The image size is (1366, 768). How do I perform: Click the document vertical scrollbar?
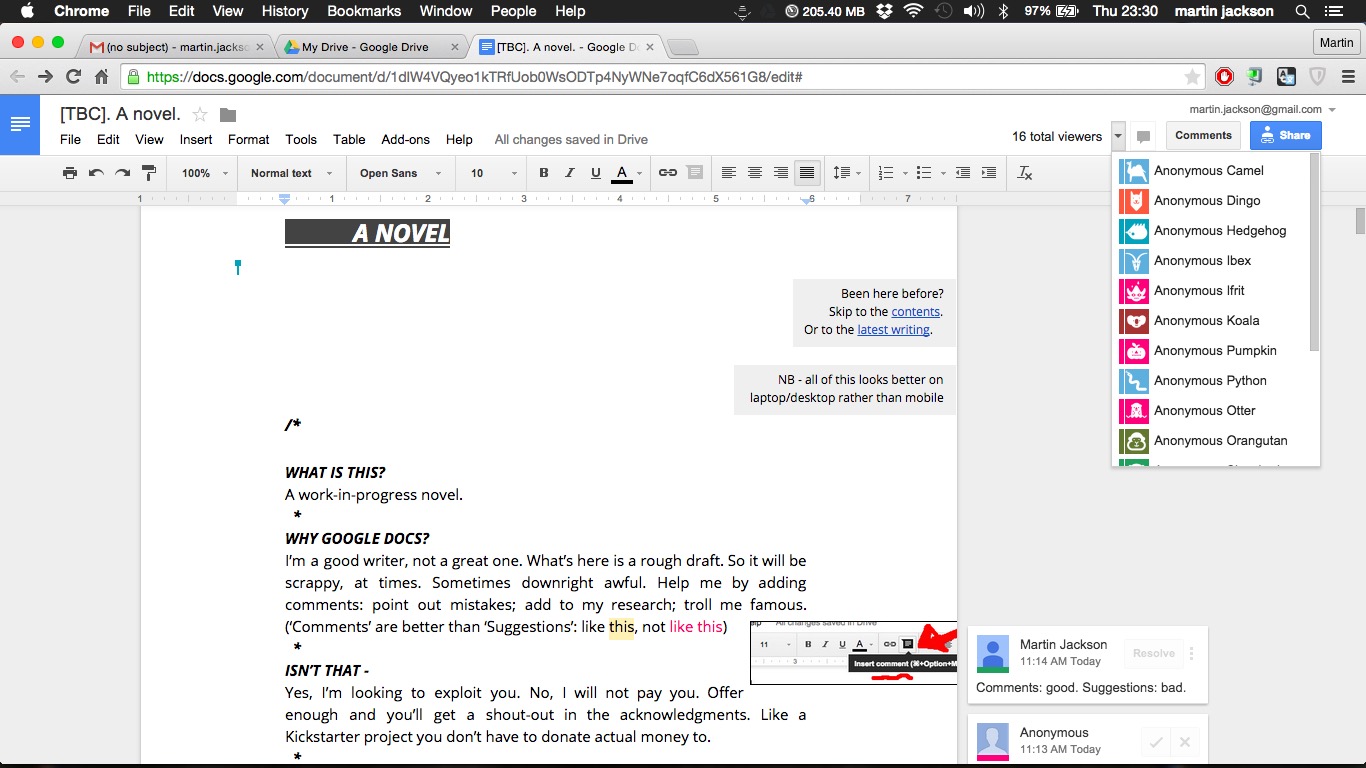pos(1360,220)
